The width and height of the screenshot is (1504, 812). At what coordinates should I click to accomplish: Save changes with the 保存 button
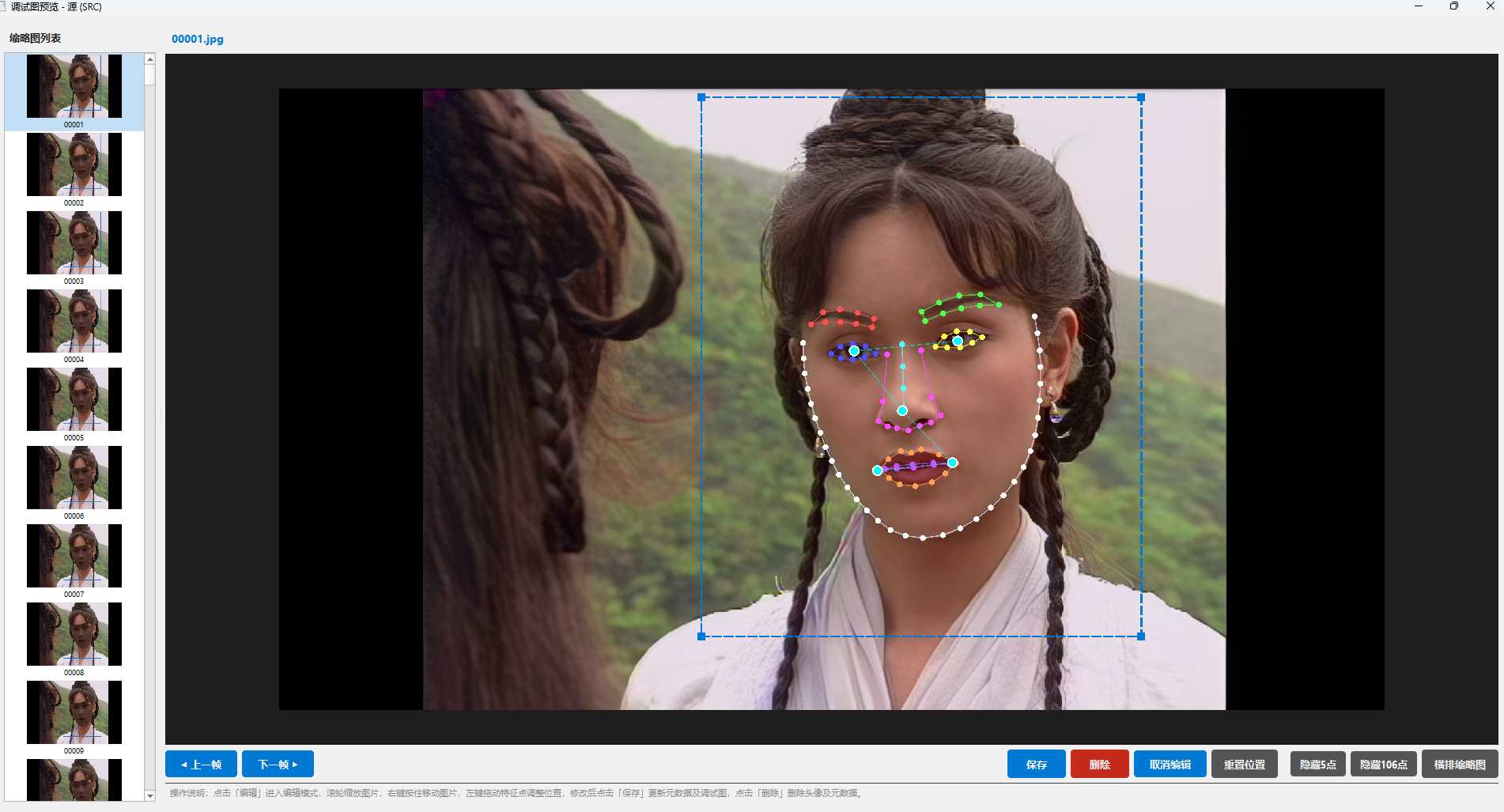pos(1036,764)
